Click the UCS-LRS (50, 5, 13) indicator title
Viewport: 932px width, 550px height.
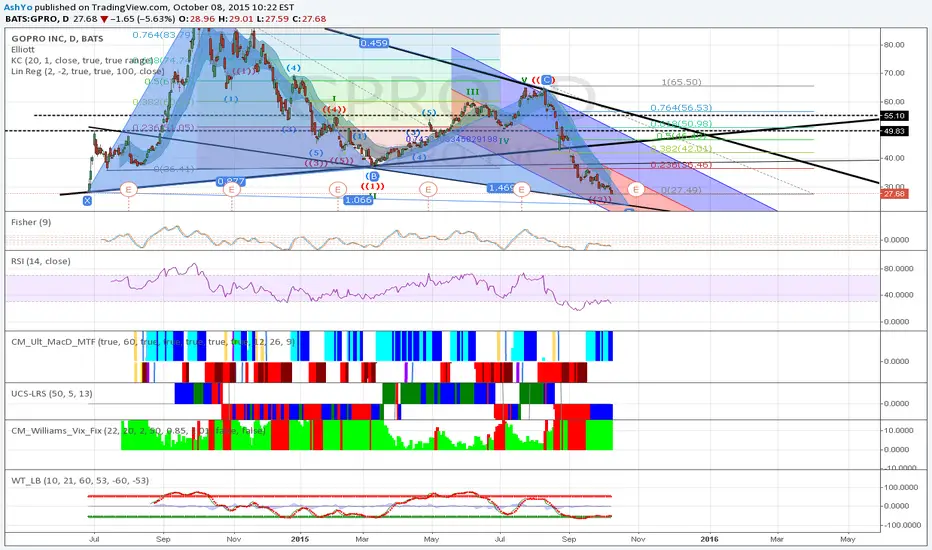click(52, 394)
